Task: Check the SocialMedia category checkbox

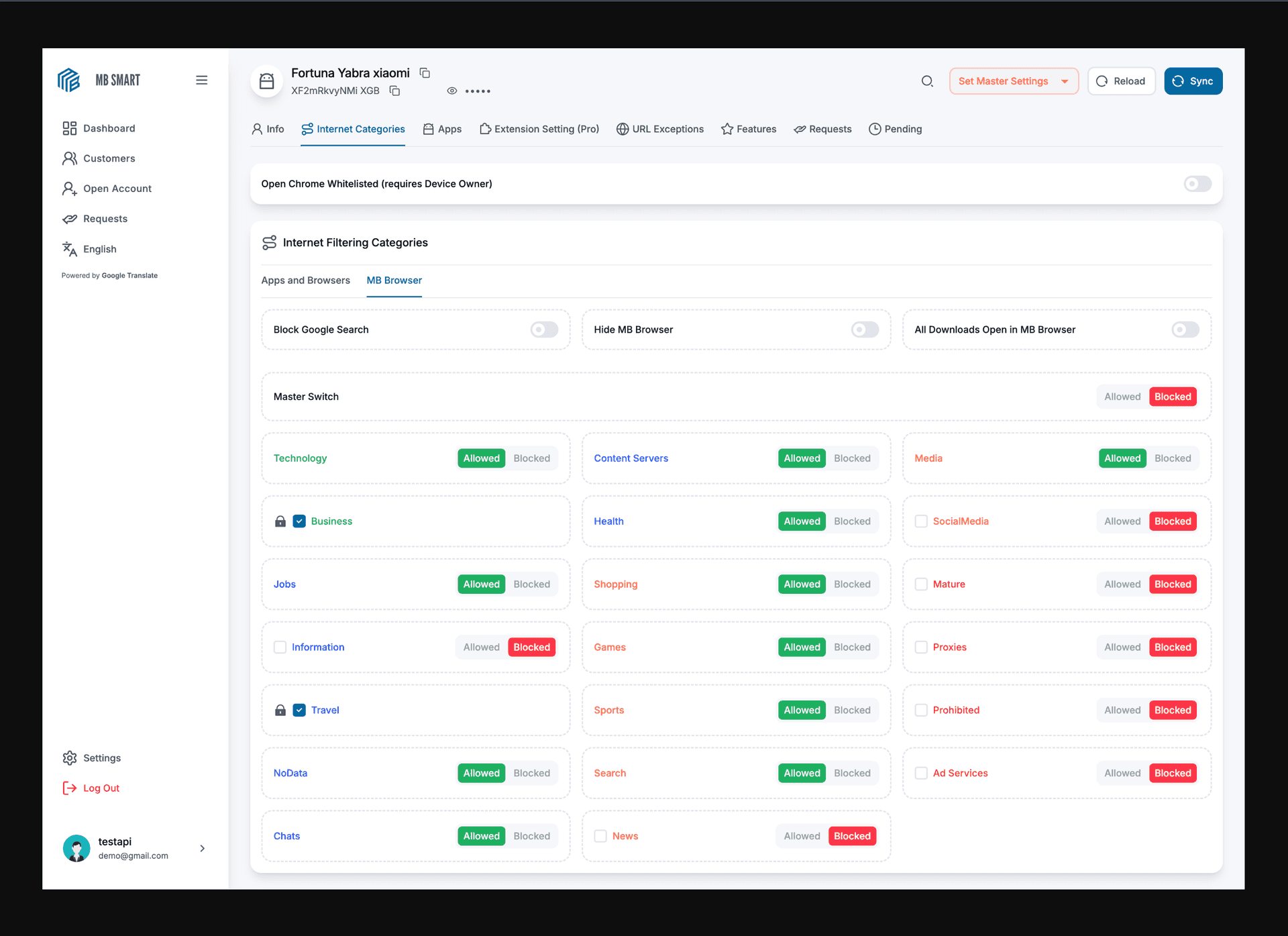Action: (921, 521)
